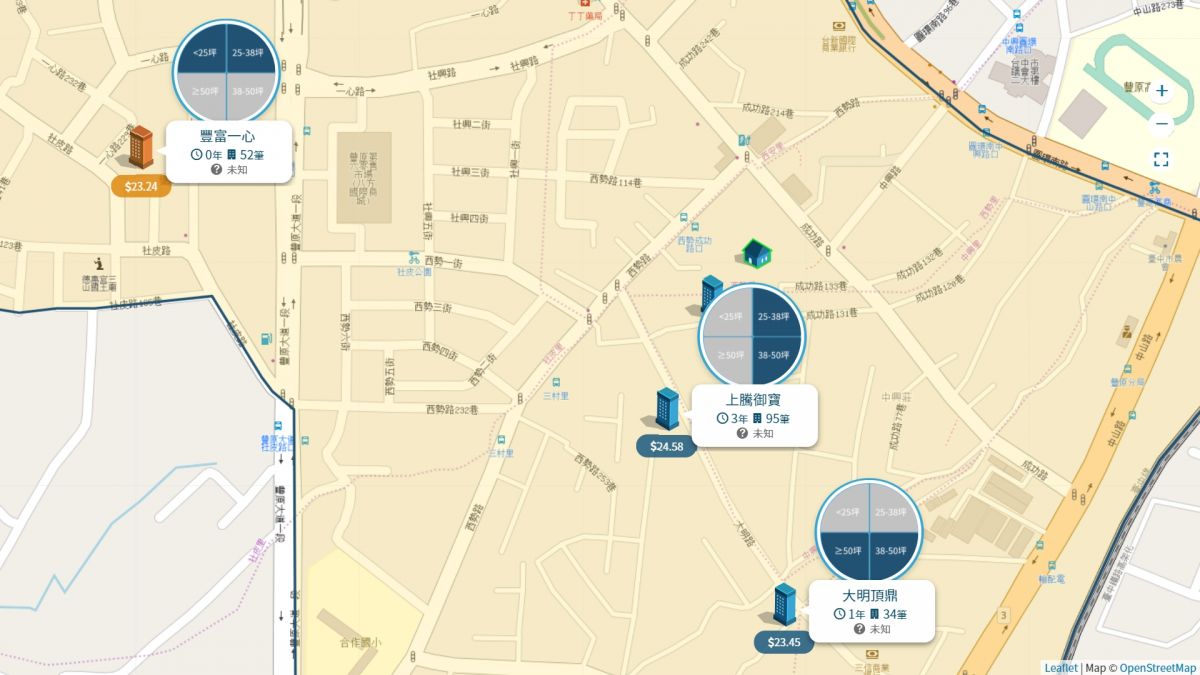
Task: Zoom in on the map
Action: (1161, 91)
